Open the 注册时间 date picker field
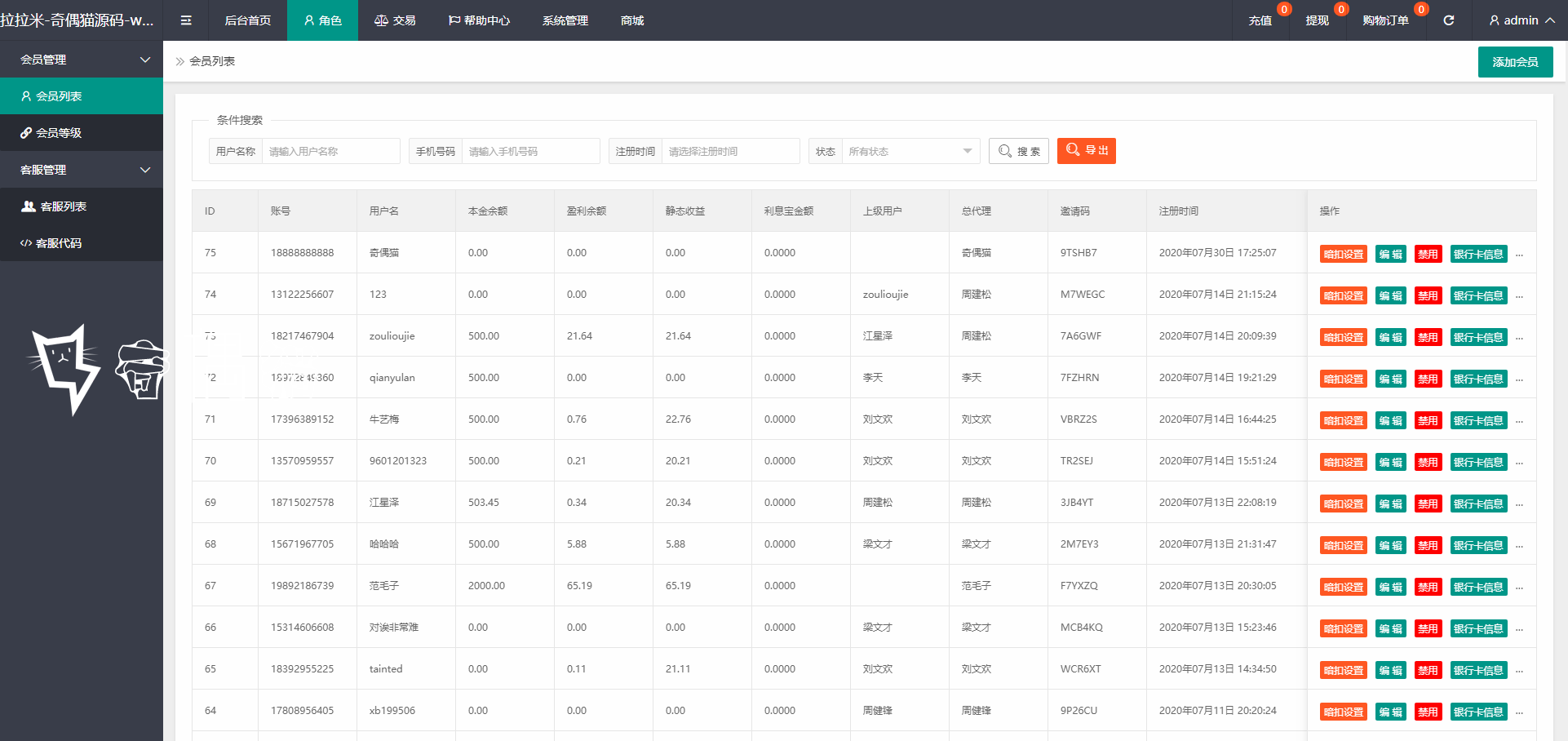The image size is (1568, 741). click(x=730, y=151)
